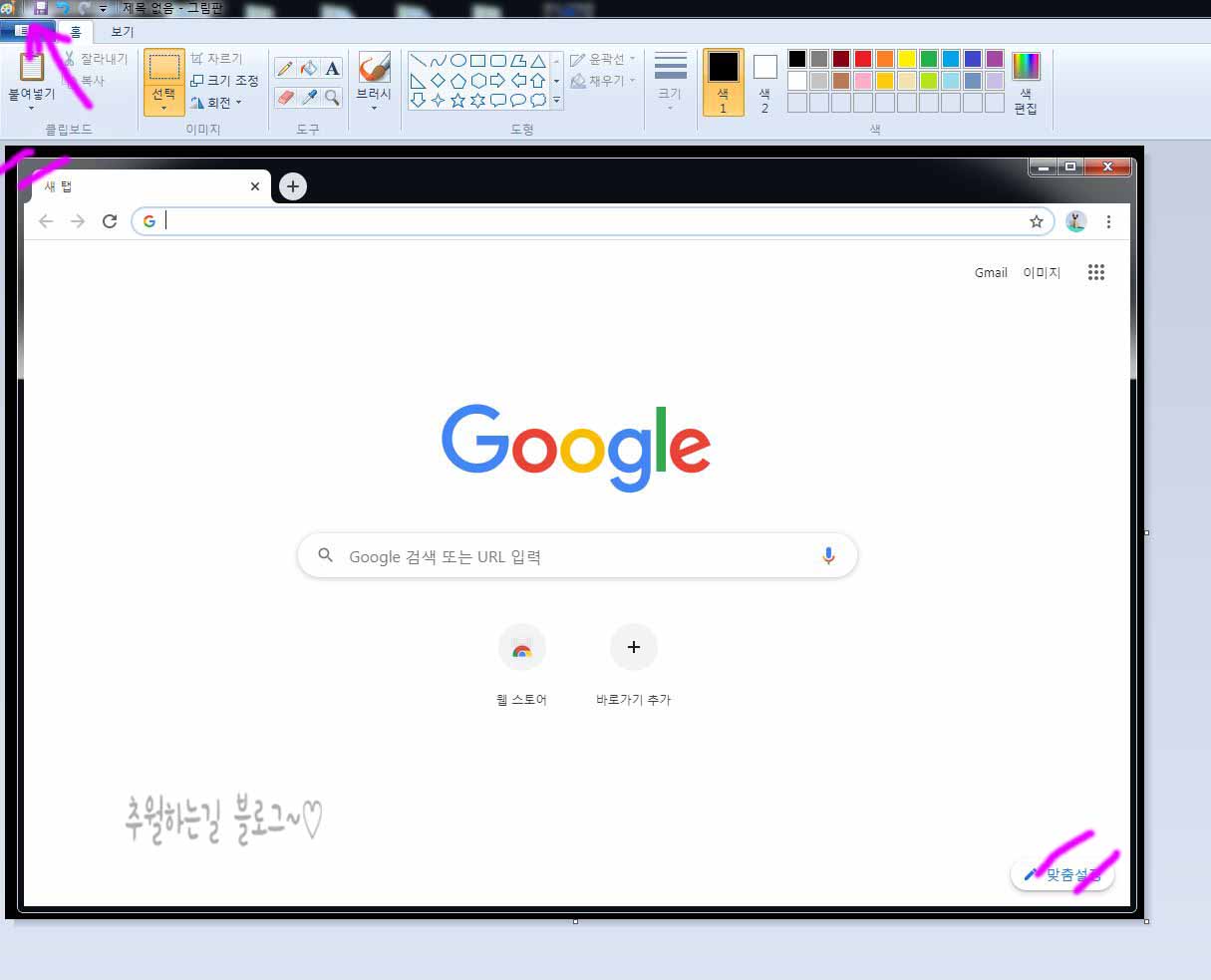This screenshot has height=980, width=1211.
Task: Choose the Diamond shape
Action: coord(438,81)
